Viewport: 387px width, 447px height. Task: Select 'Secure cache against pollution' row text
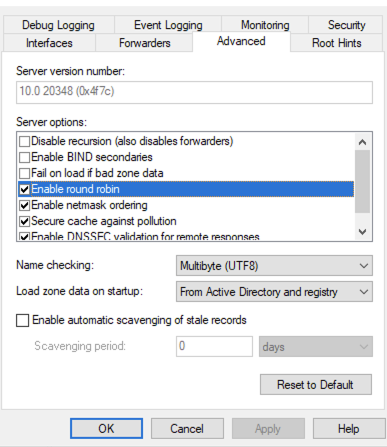tap(104, 221)
